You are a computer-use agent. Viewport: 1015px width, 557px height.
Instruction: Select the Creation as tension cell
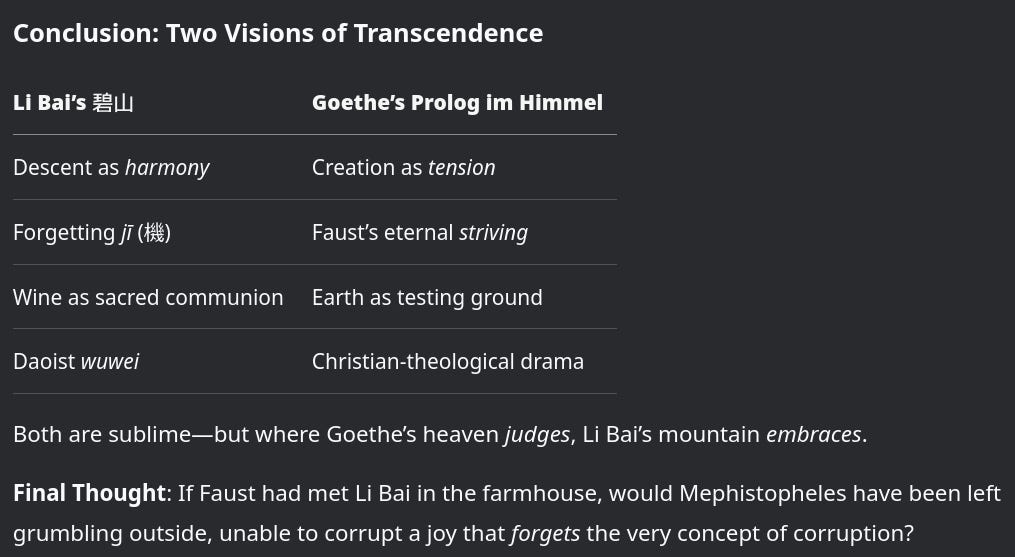tap(403, 168)
